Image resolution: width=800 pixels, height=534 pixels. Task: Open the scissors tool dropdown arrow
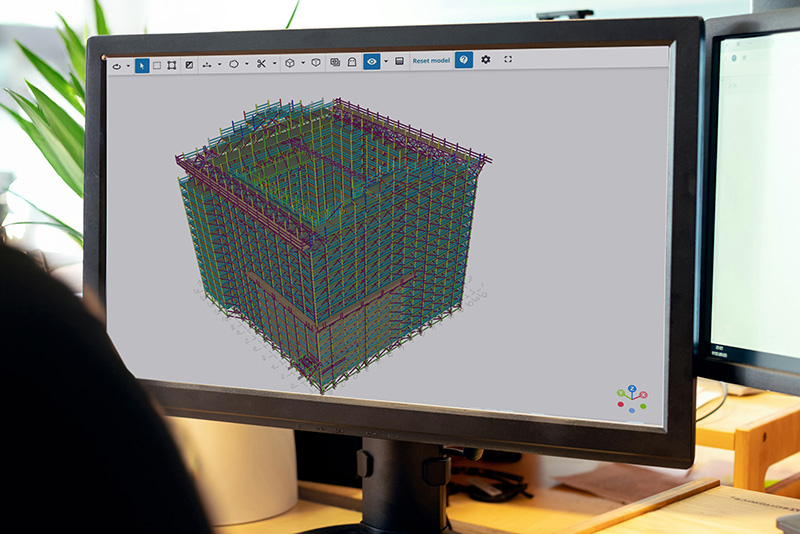click(x=274, y=63)
